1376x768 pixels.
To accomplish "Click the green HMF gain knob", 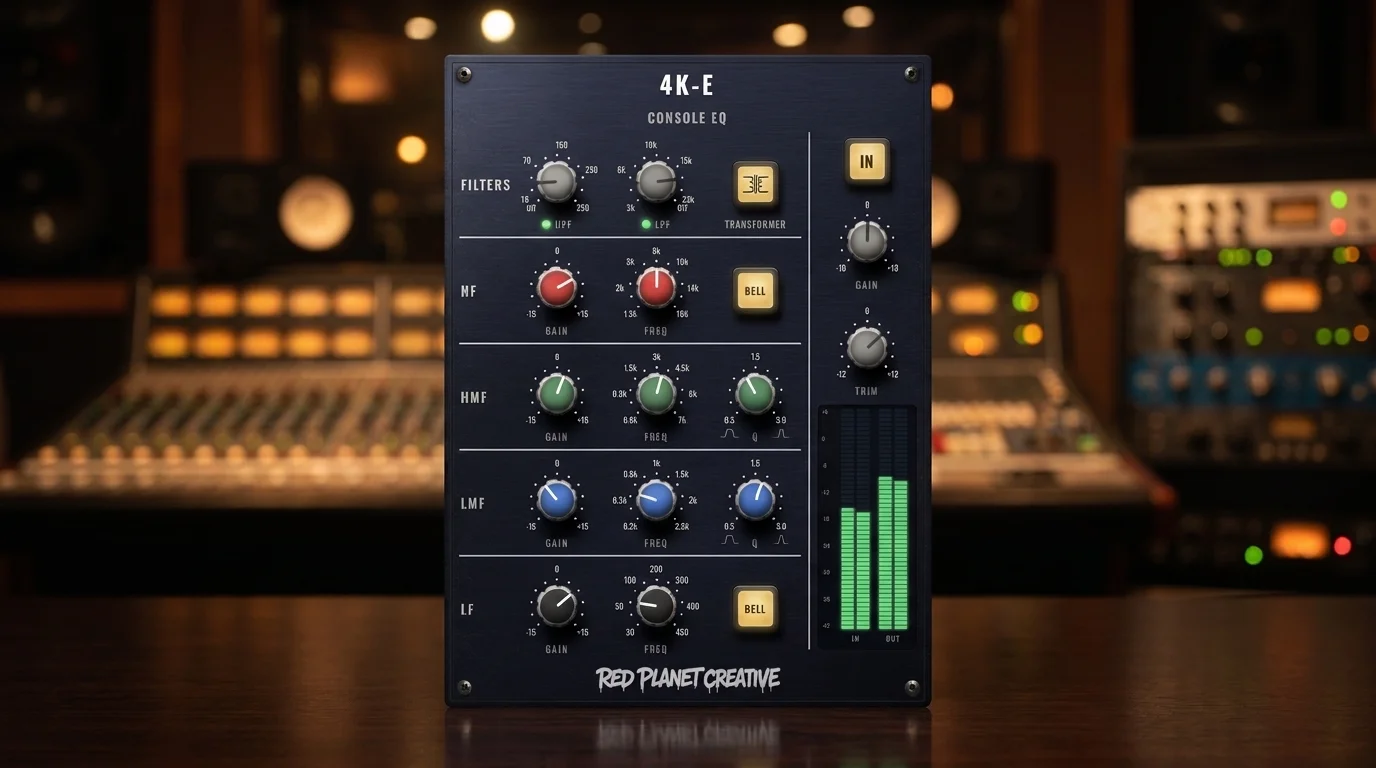I will coord(556,394).
